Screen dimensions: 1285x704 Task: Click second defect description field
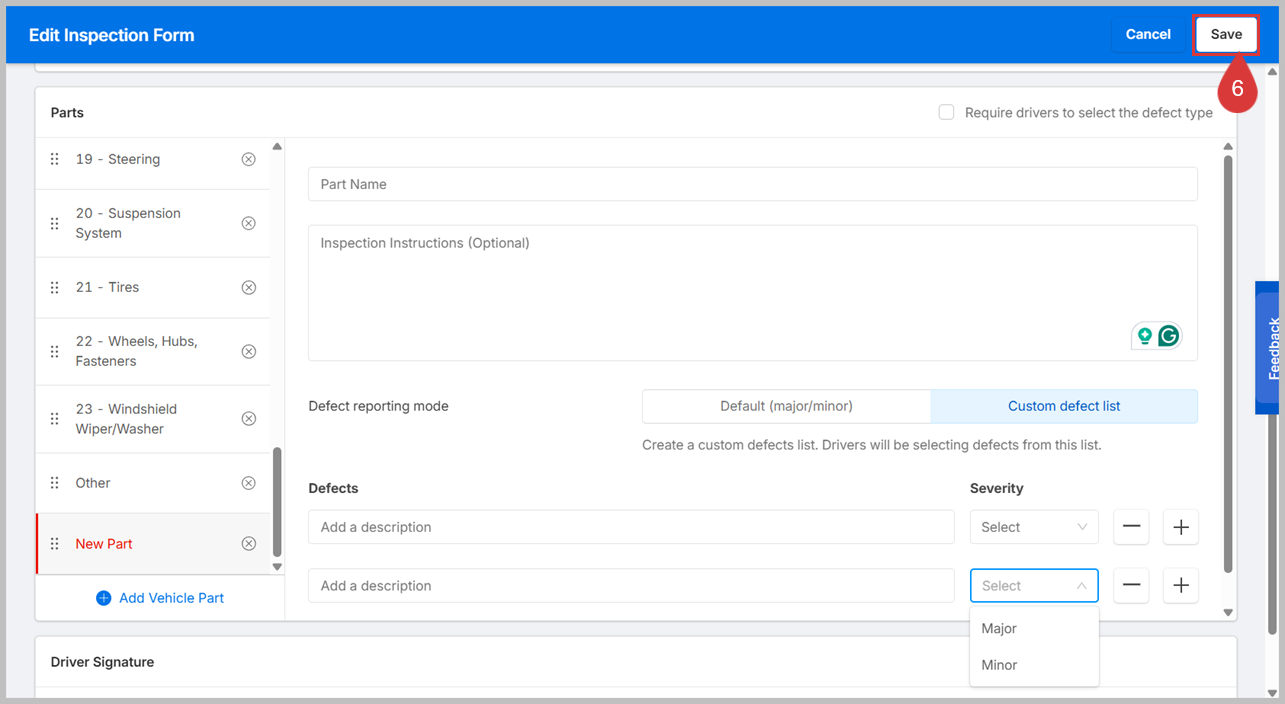pyautogui.click(x=631, y=586)
